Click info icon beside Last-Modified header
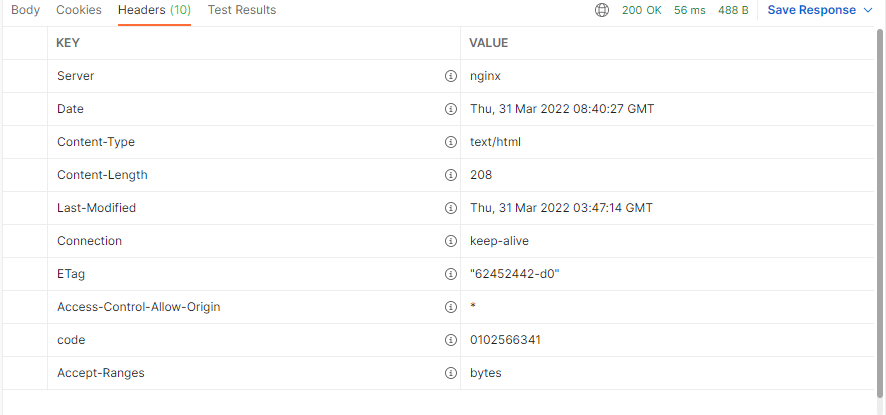886x415 pixels. tap(450, 208)
